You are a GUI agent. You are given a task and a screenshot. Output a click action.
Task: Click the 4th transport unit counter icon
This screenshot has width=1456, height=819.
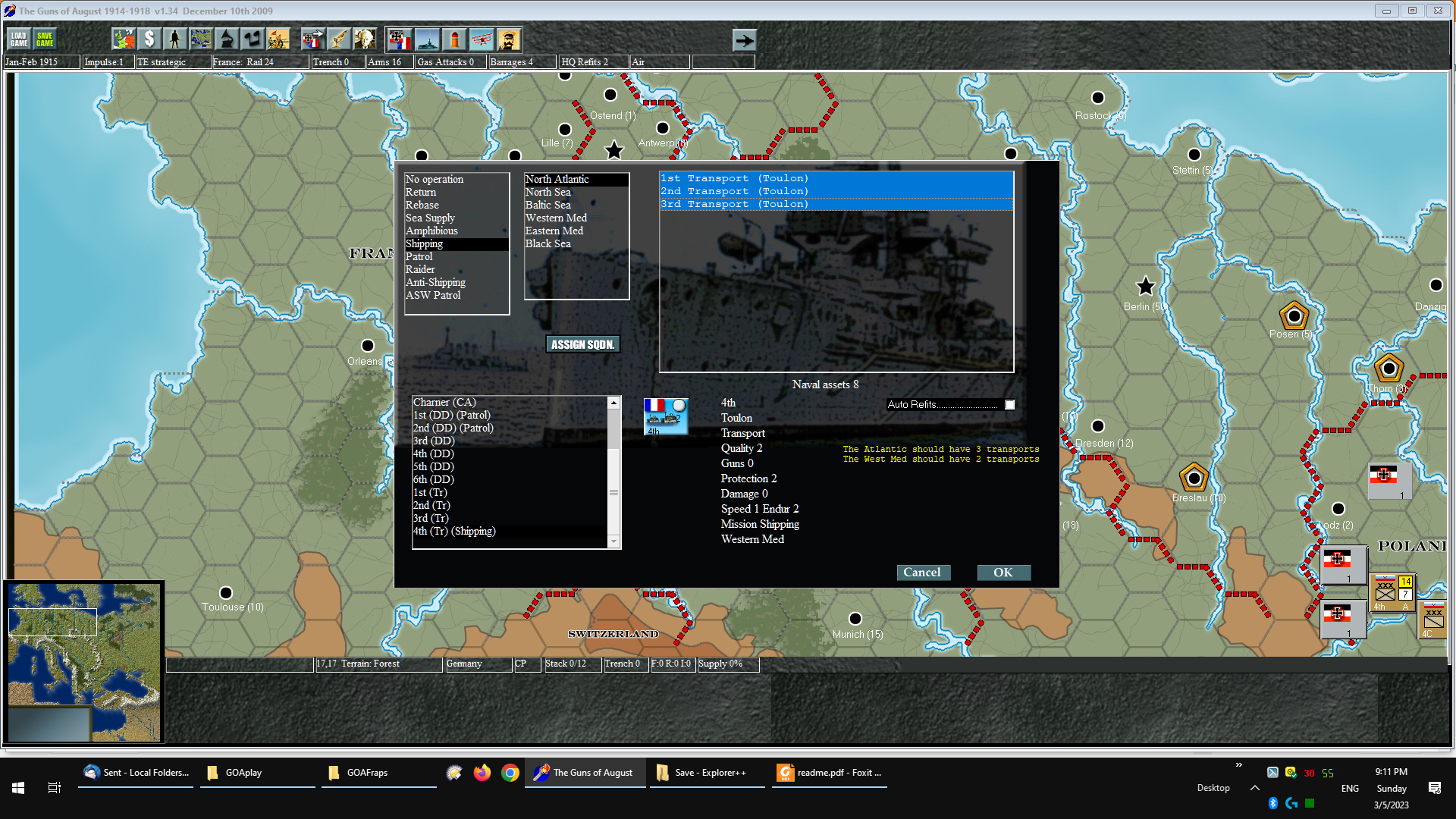[666, 416]
